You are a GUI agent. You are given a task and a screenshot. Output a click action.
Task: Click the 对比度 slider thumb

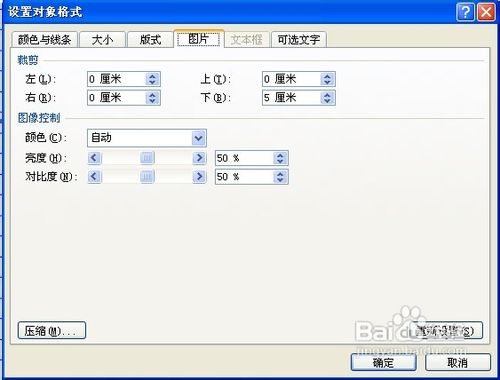click(147, 177)
